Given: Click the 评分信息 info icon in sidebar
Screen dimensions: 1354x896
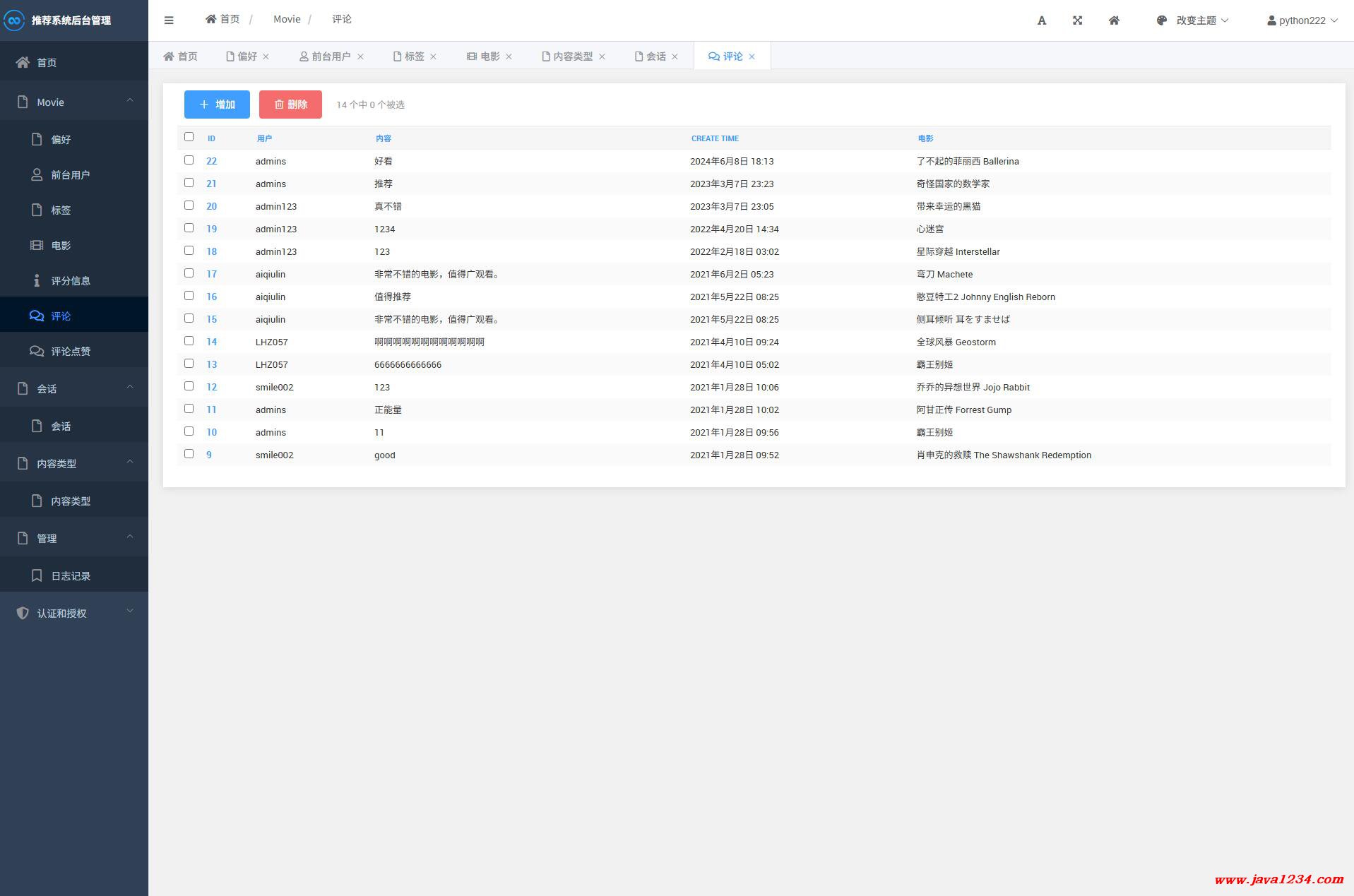Looking at the screenshot, I should 37,280.
